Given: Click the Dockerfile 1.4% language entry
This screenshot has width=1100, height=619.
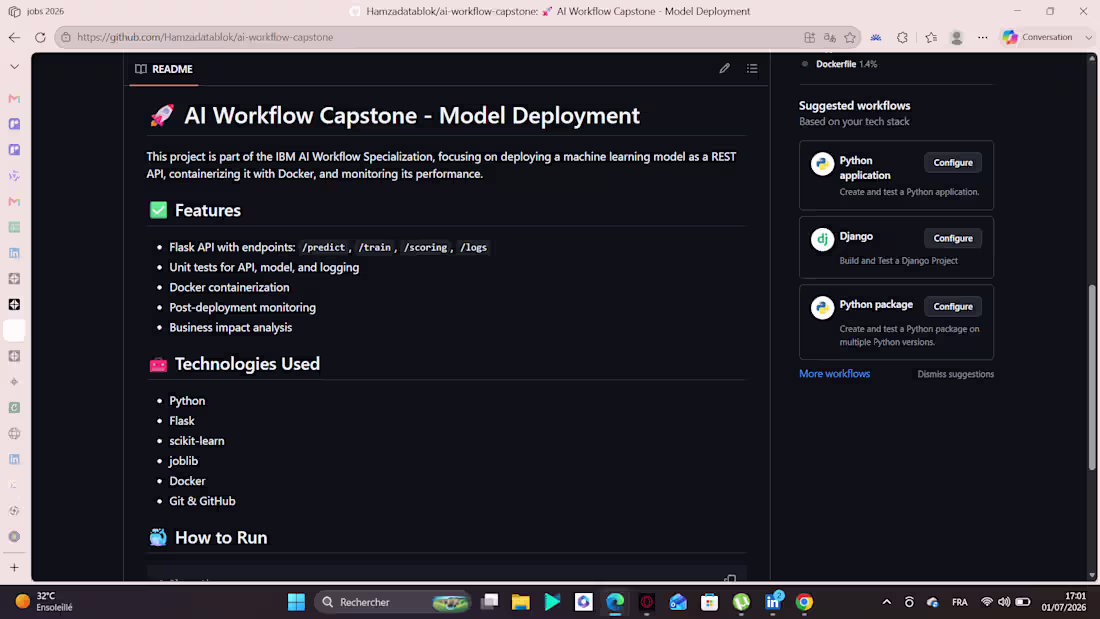Looking at the screenshot, I should (x=840, y=64).
